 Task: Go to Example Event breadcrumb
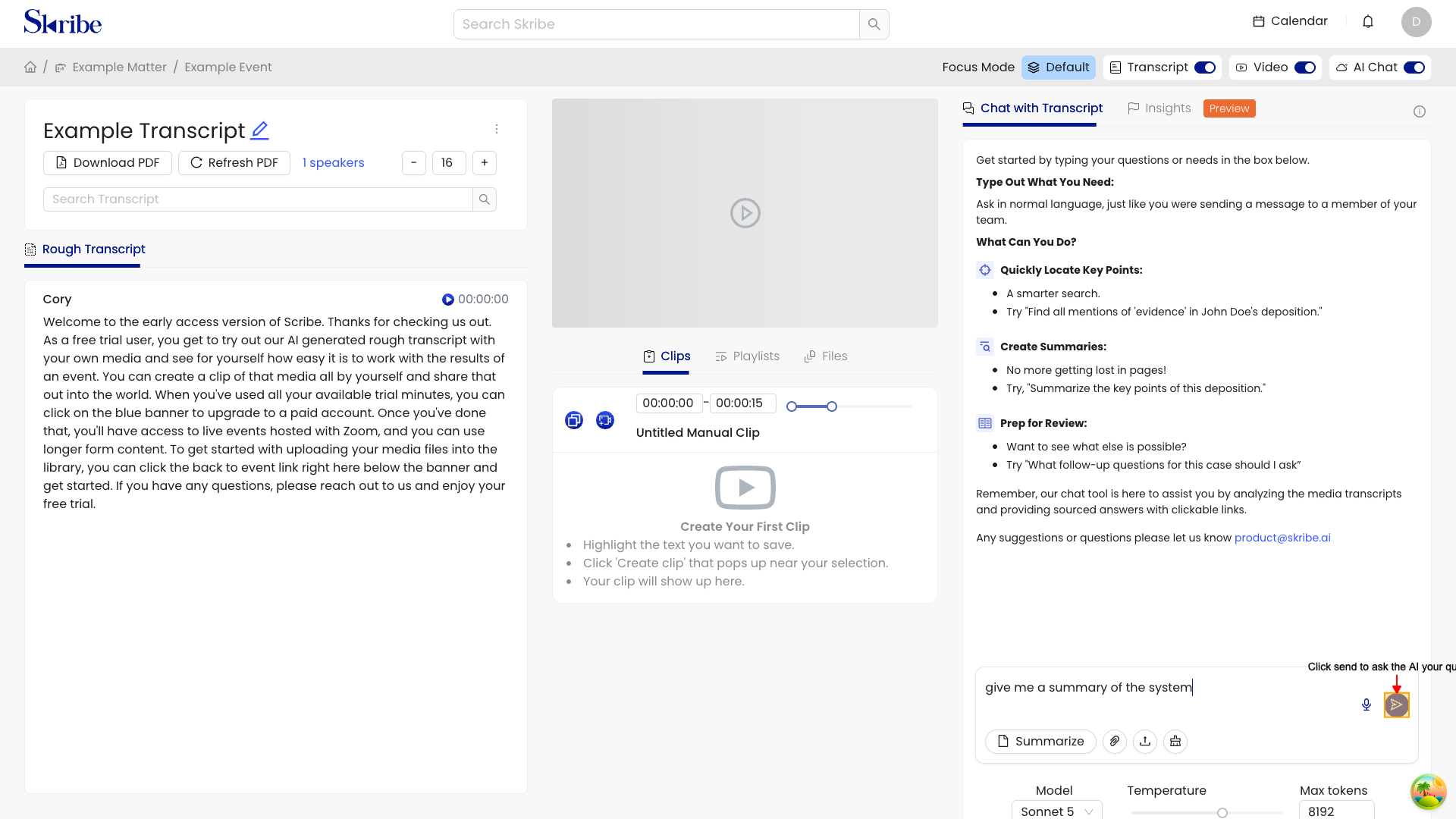228,67
